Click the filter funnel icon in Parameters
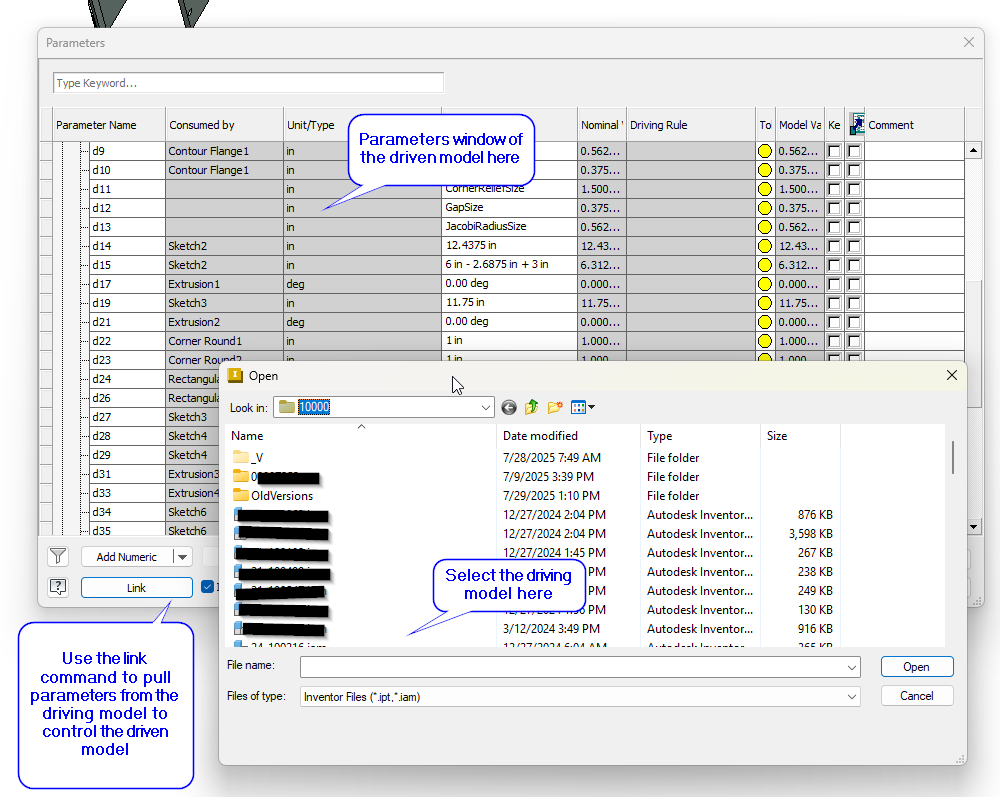Image resolution: width=1000 pixels, height=797 pixels. pos(58,557)
